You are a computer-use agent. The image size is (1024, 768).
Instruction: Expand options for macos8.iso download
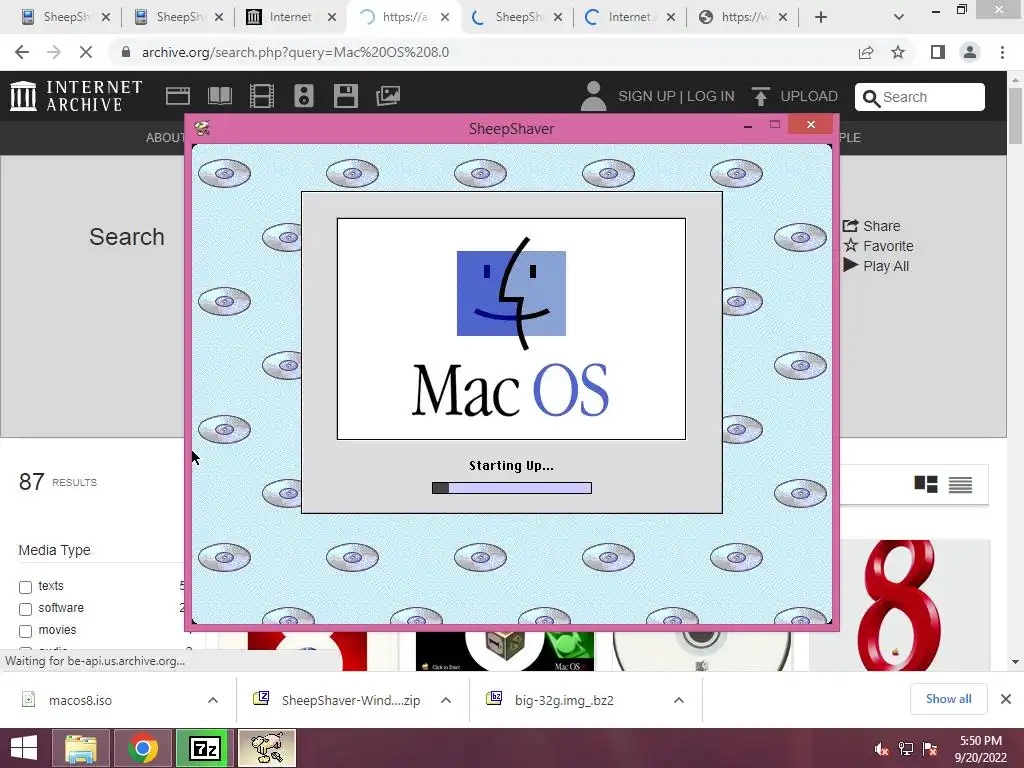(x=213, y=700)
